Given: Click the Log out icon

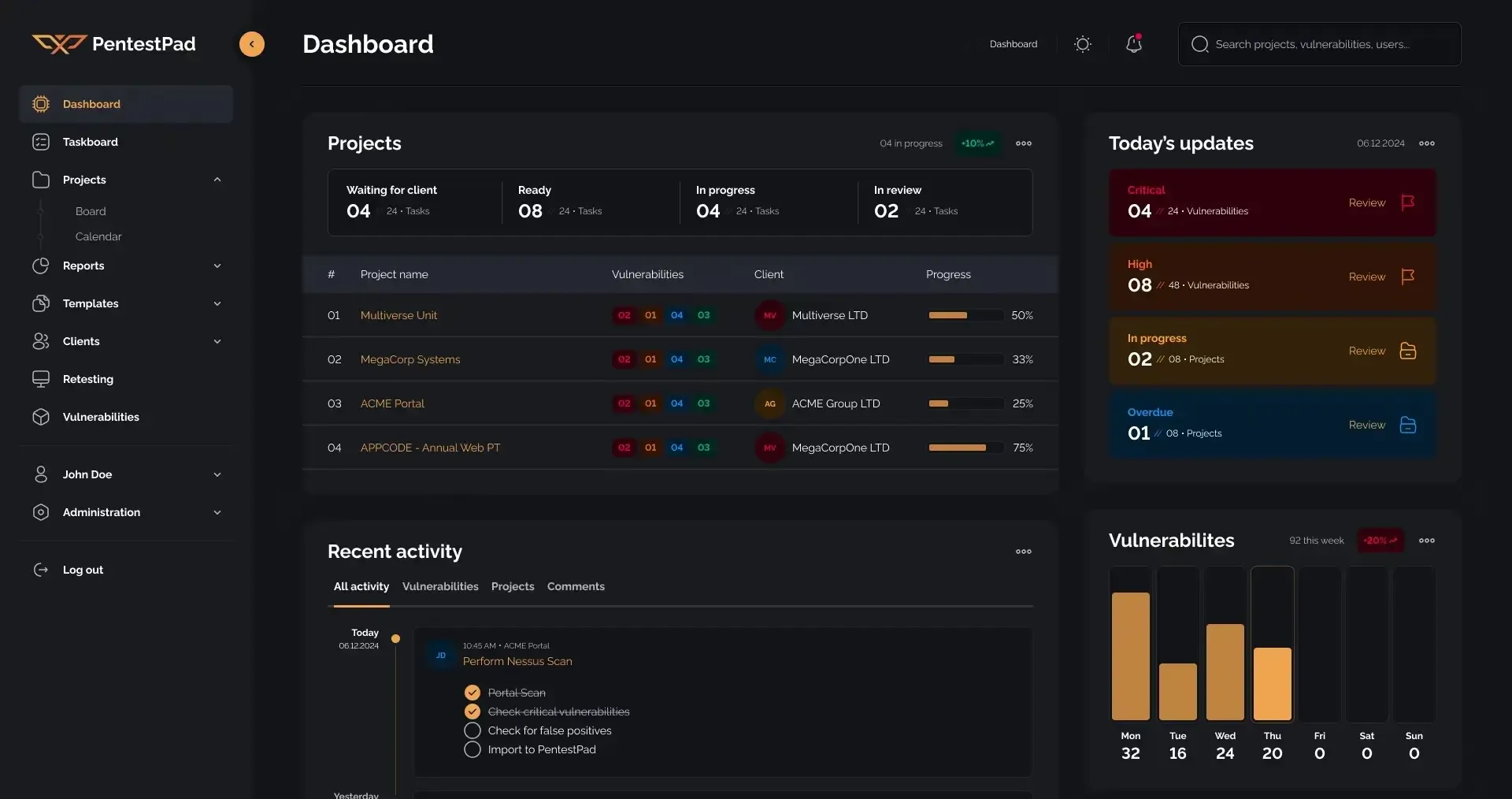Looking at the screenshot, I should pyautogui.click(x=41, y=570).
